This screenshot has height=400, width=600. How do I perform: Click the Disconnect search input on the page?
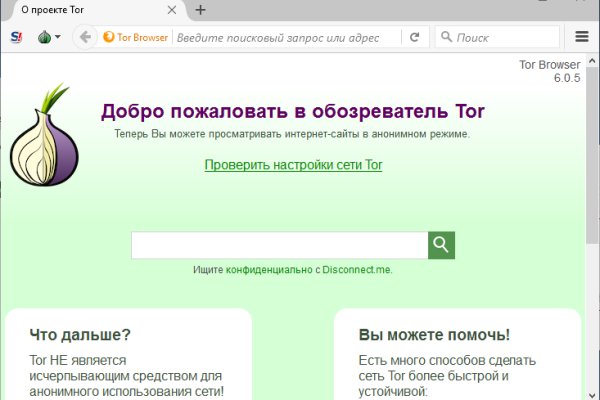point(279,245)
